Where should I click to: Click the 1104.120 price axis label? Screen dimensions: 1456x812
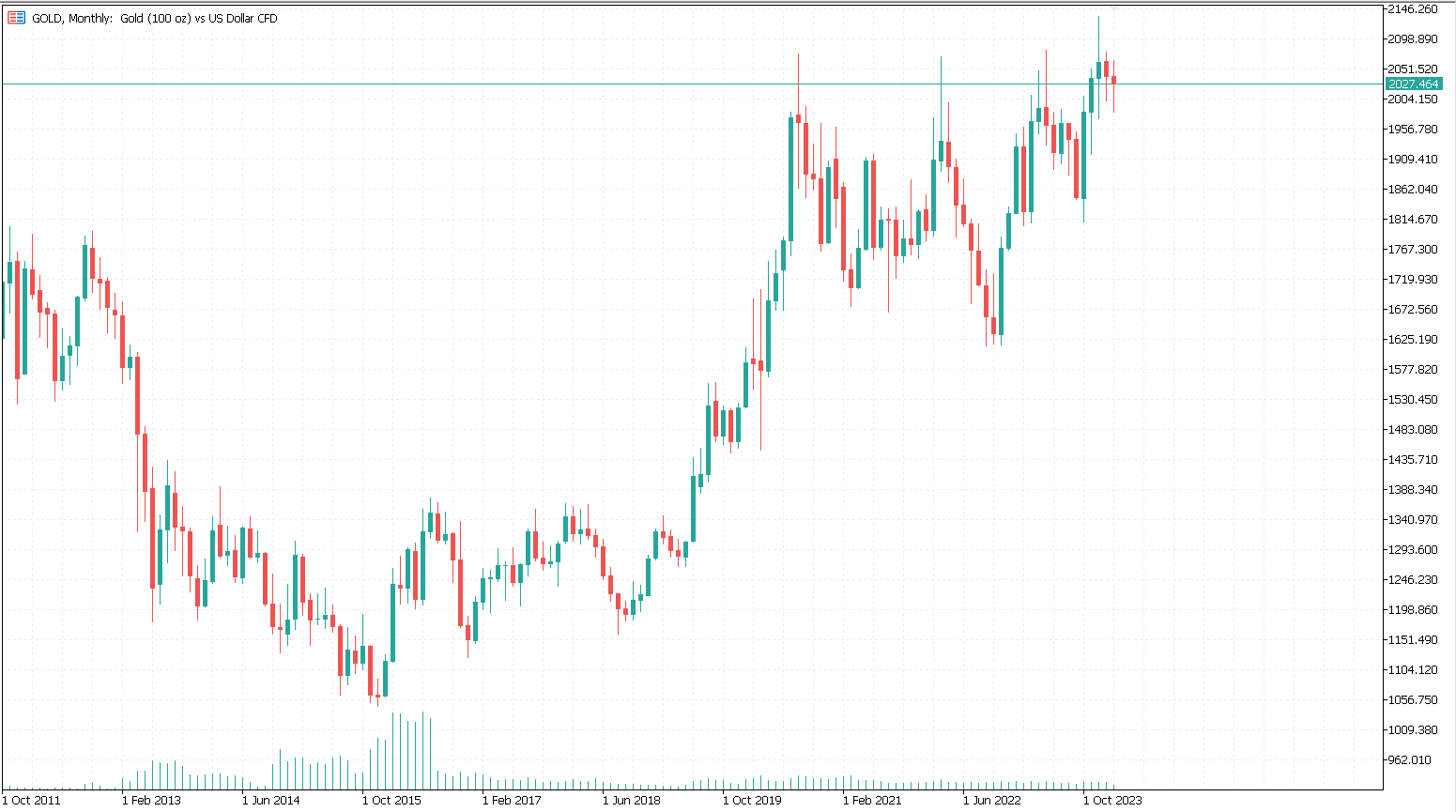point(1413,670)
